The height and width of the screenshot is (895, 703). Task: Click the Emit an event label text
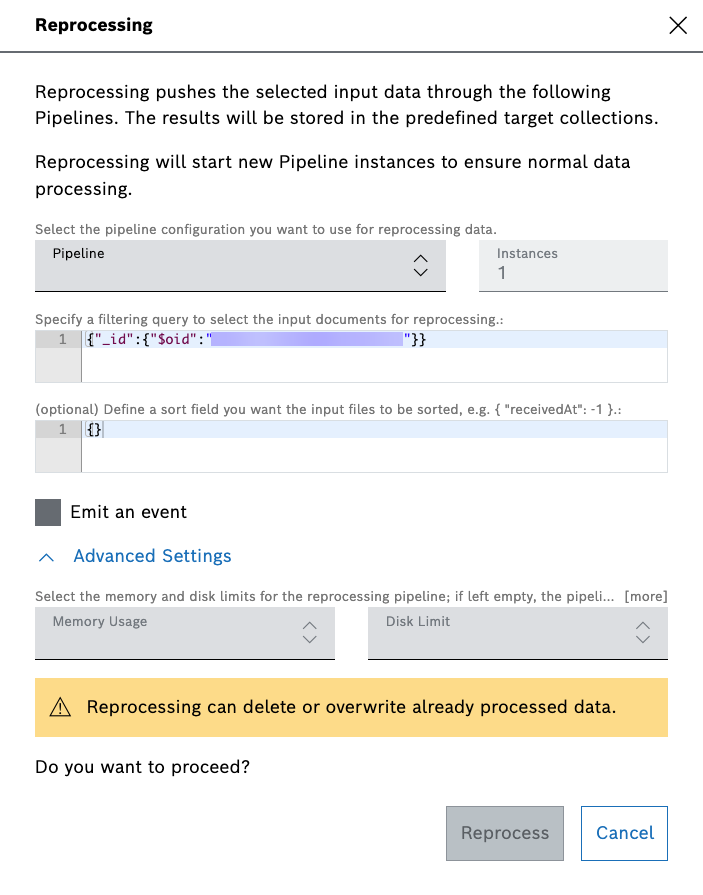[x=128, y=512]
